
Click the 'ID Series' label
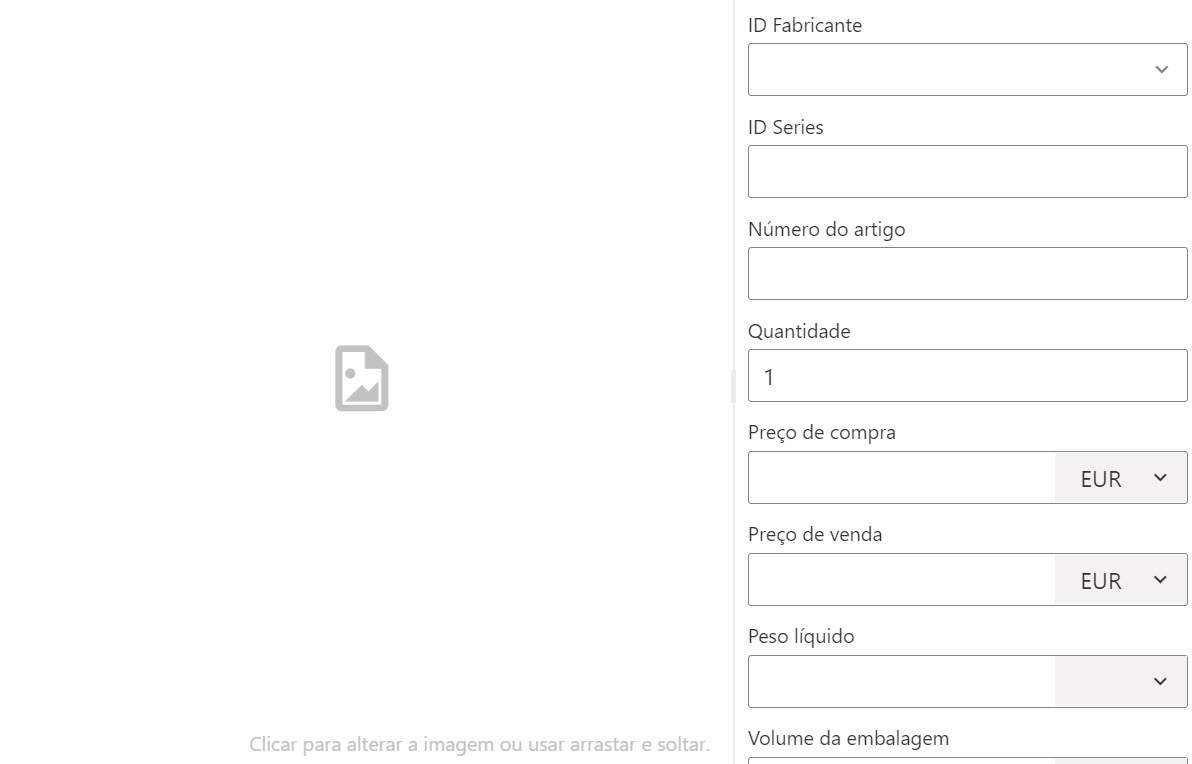[x=785, y=127]
